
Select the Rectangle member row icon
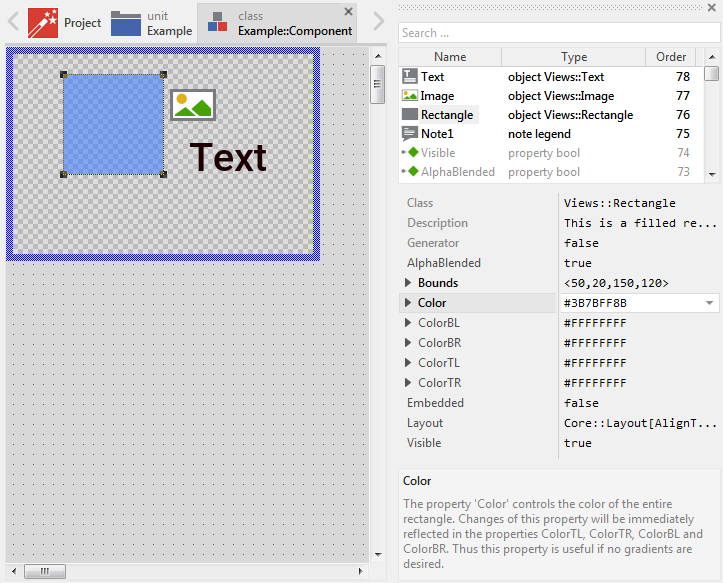409,115
